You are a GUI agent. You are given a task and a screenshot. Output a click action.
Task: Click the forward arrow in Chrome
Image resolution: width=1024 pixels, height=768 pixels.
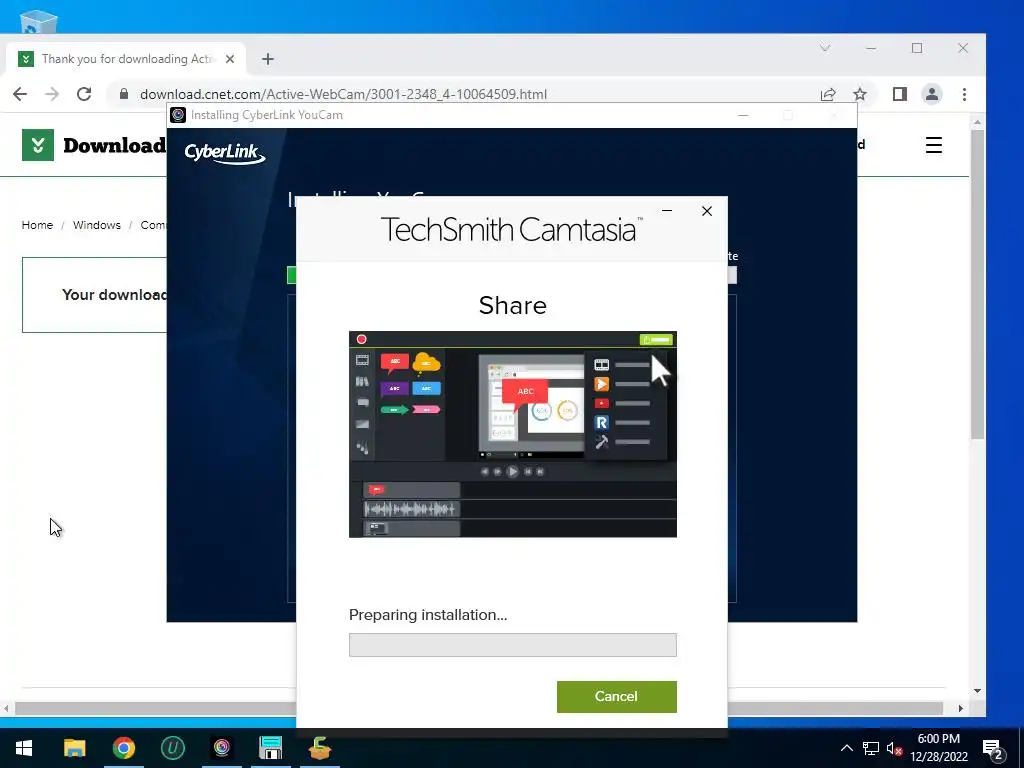coord(52,94)
